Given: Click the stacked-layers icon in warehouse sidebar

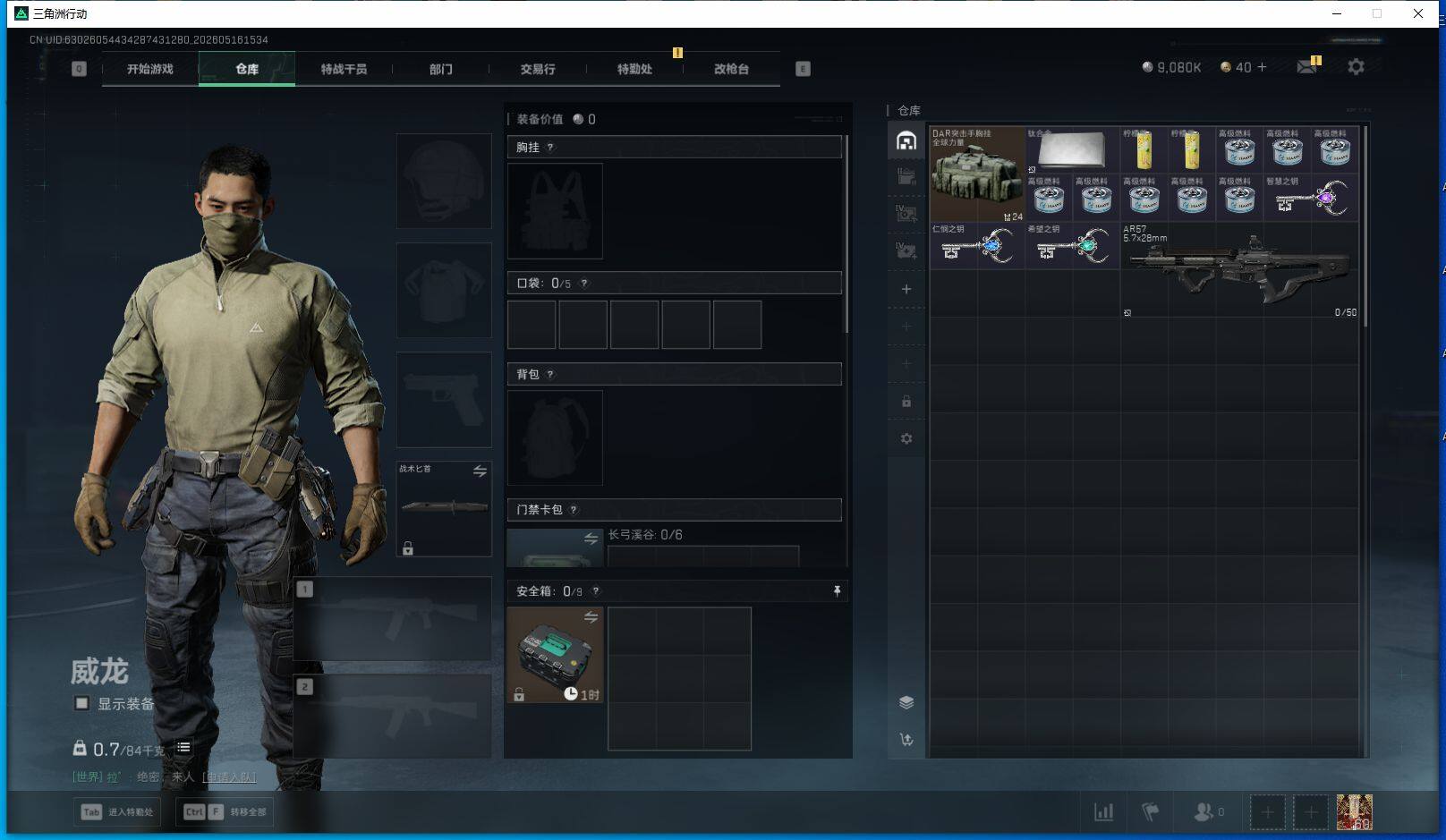Looking at the screenshot, I should coord(906,702).
